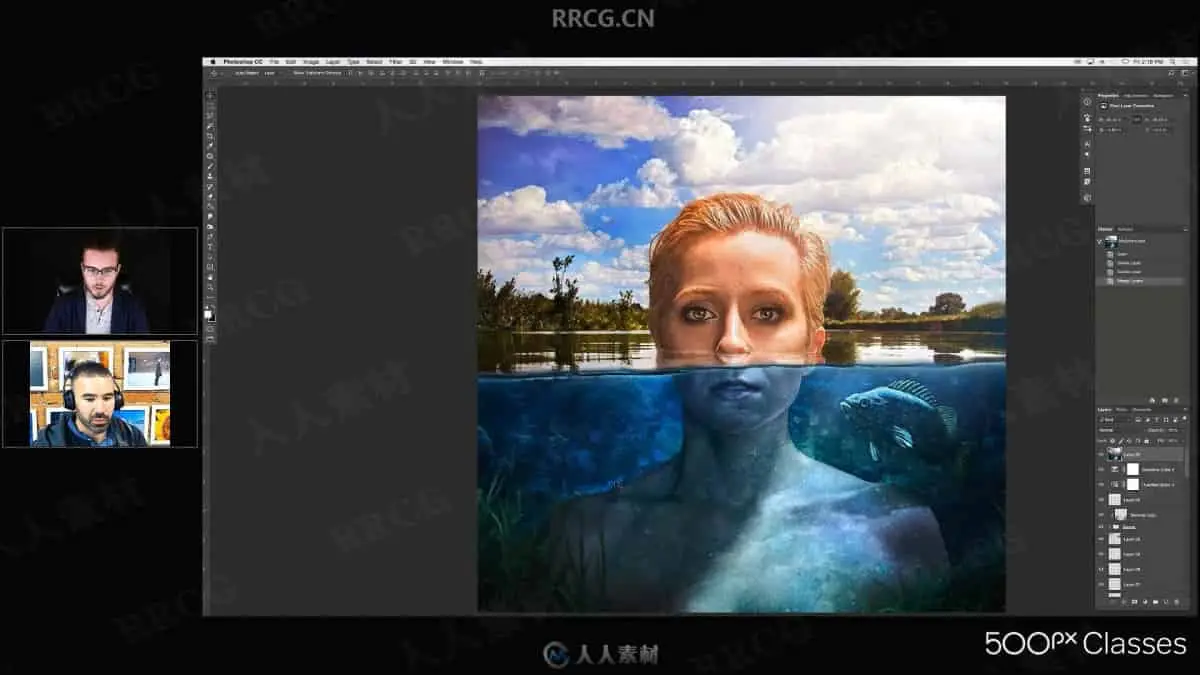Select the Hand tool
This screenshot has height=675, width=1200.
(x=210, y=278)
